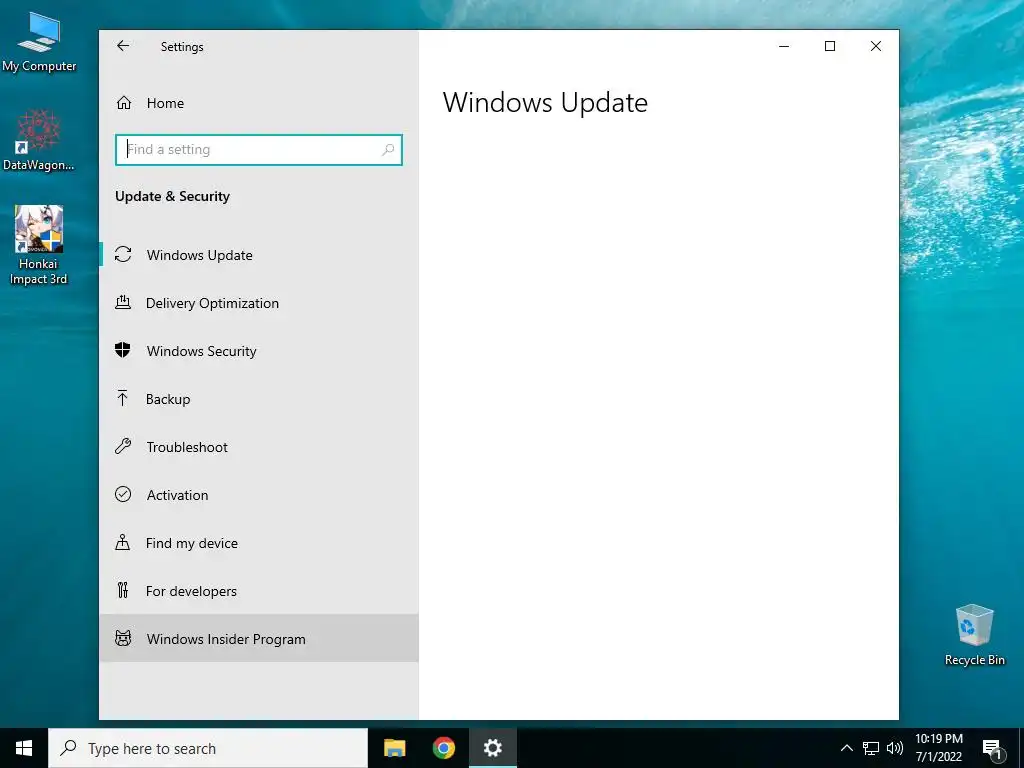Select the Troubleshoot wrench icon

click(x=123, y=447)
